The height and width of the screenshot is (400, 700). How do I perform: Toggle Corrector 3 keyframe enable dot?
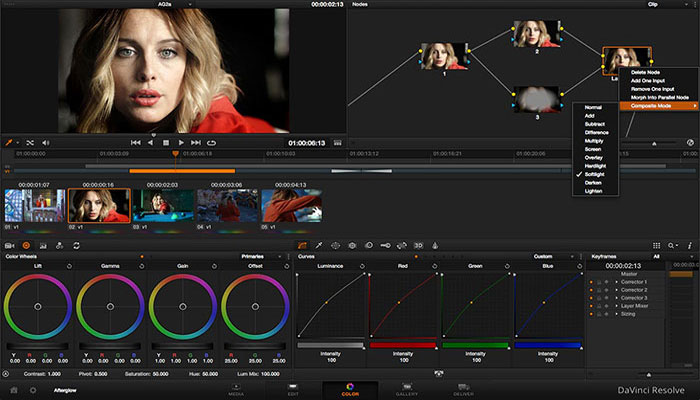[x=591, y=298]
